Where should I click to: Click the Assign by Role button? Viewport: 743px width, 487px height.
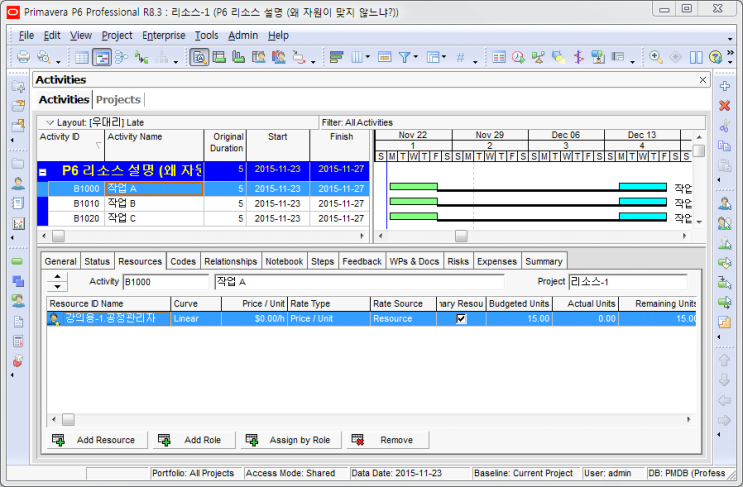291,440
